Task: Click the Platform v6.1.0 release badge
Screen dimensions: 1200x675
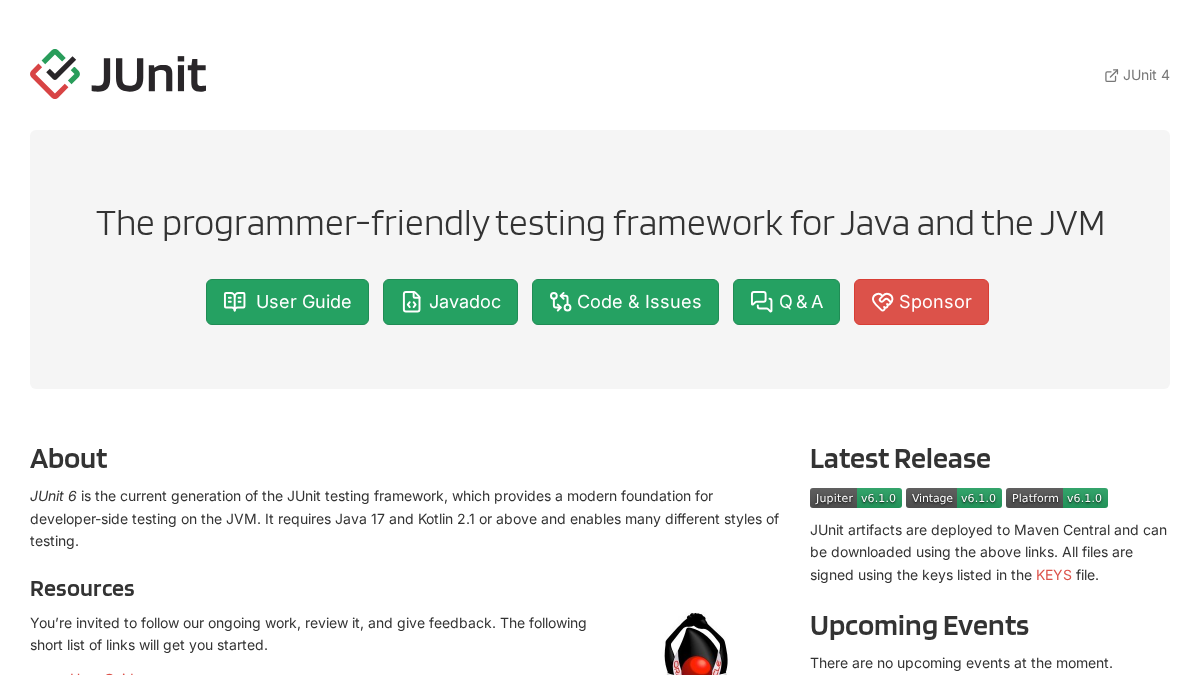Action: coord(1057,498)
